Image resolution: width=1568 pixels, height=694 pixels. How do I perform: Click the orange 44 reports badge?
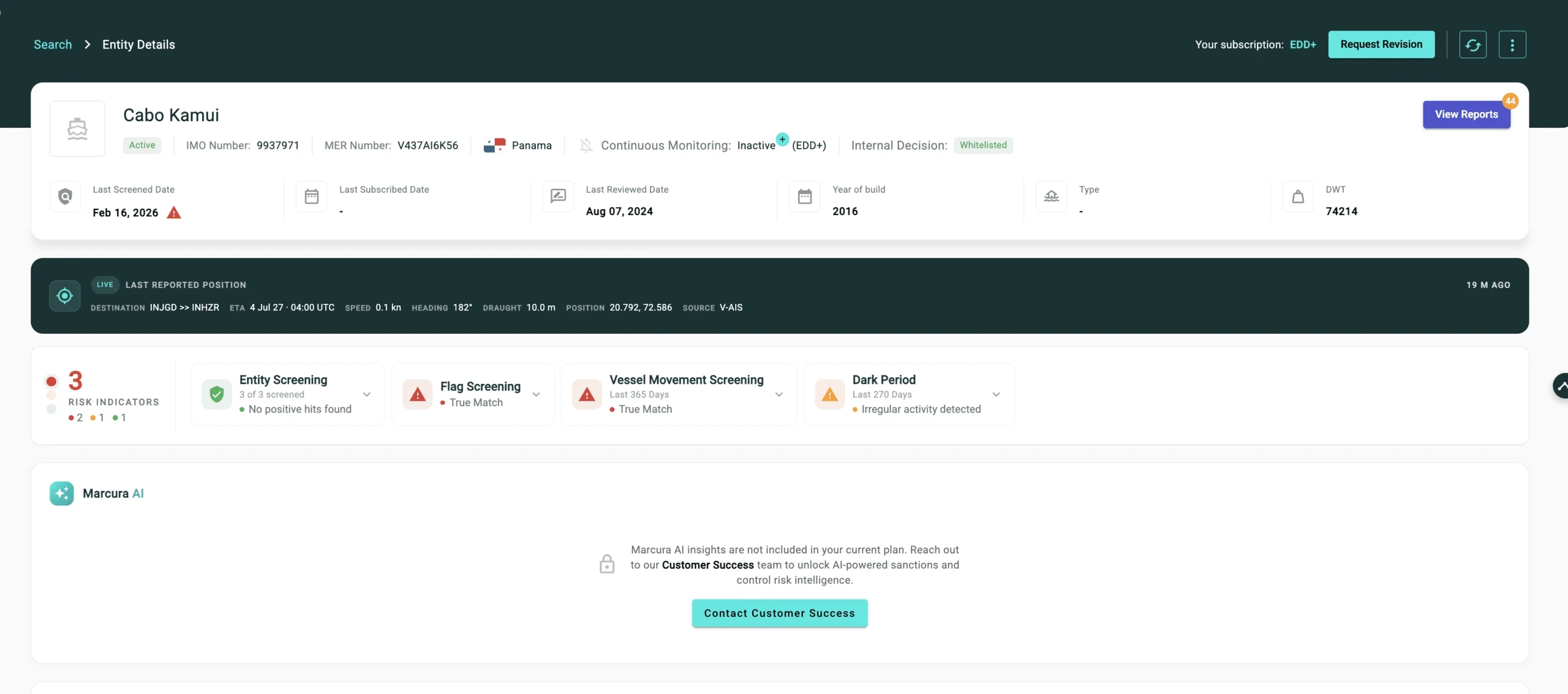pyautogui.click(x=1510, y=101)
